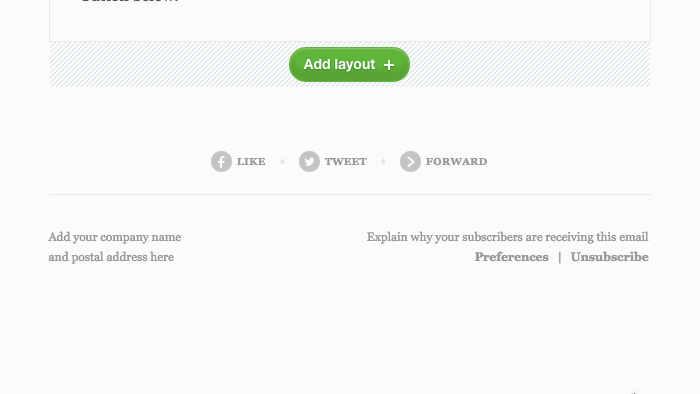
Task: Edit the 'Explain why your subscribers' text
Action: 508,237
